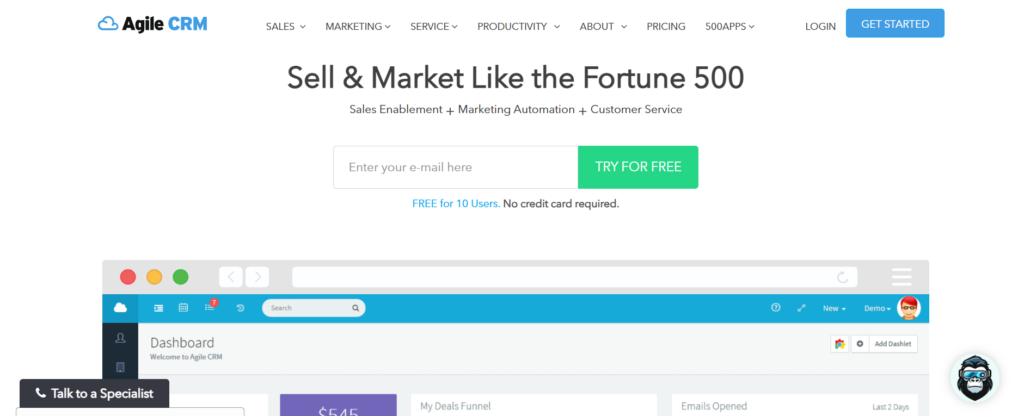The width and height of the screenshot is (1024, 416).
Task: Expand the MARKETING navigation dropdown
Action: click(x=358, y=26)
